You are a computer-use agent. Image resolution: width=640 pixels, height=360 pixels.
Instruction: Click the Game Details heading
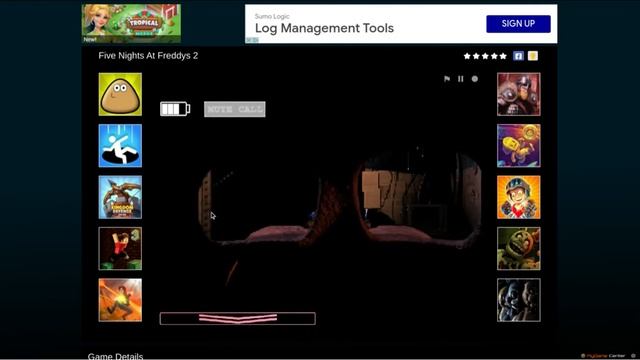pos(116,356)
